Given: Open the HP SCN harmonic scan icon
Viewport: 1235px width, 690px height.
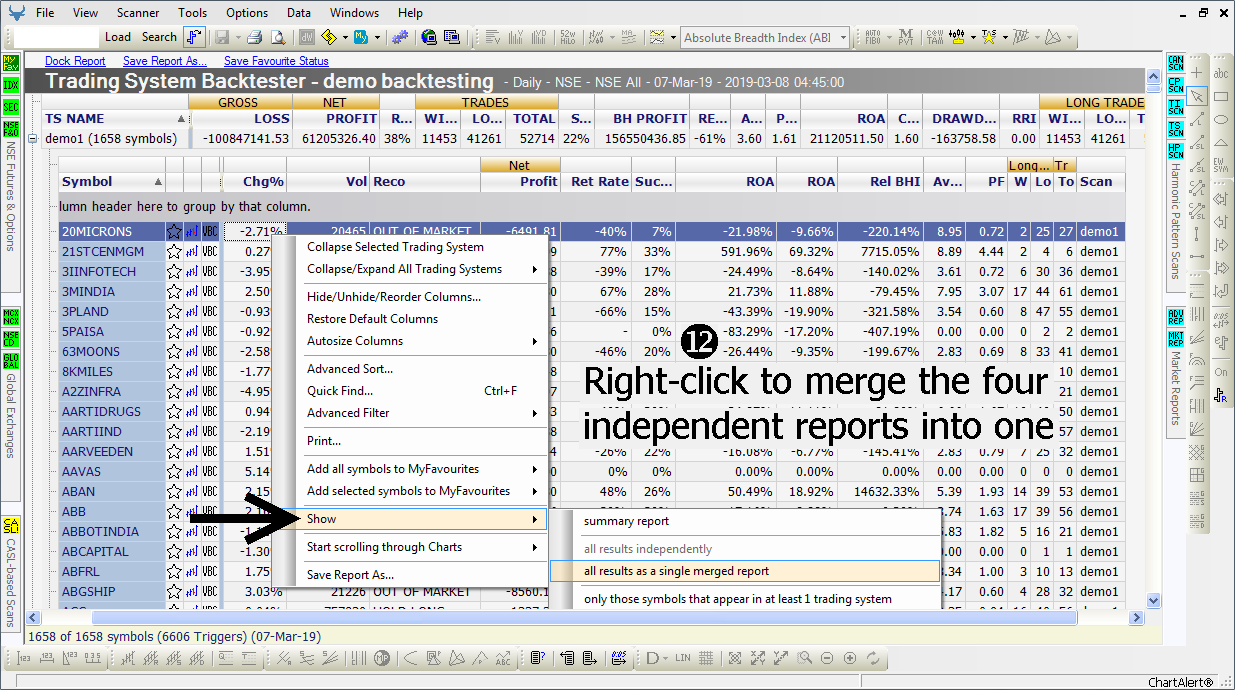Looking at the screenshot, I should tap(1175, 151).
